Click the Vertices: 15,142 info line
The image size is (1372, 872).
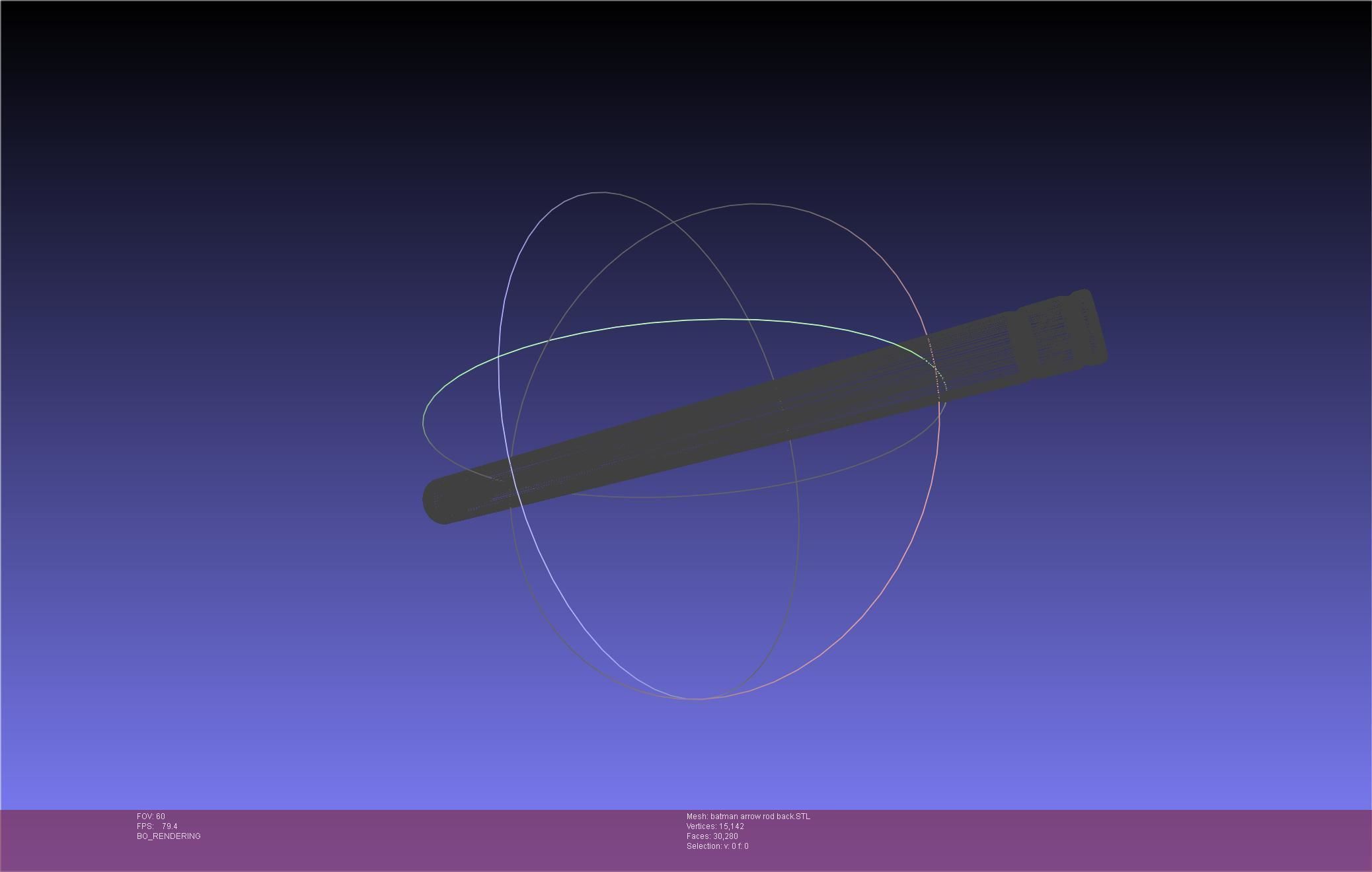[715, 826]
